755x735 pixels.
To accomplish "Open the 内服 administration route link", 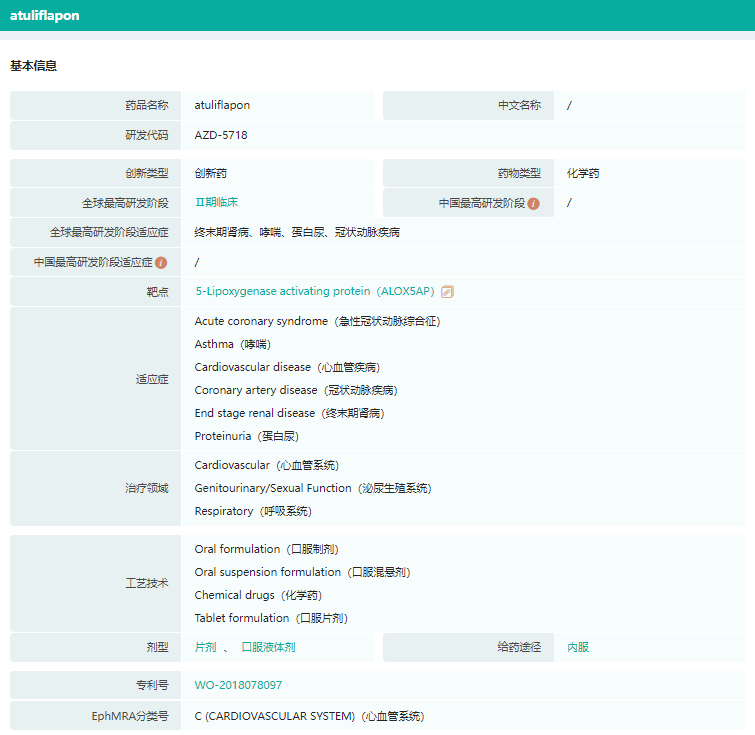I will [578, 647].
